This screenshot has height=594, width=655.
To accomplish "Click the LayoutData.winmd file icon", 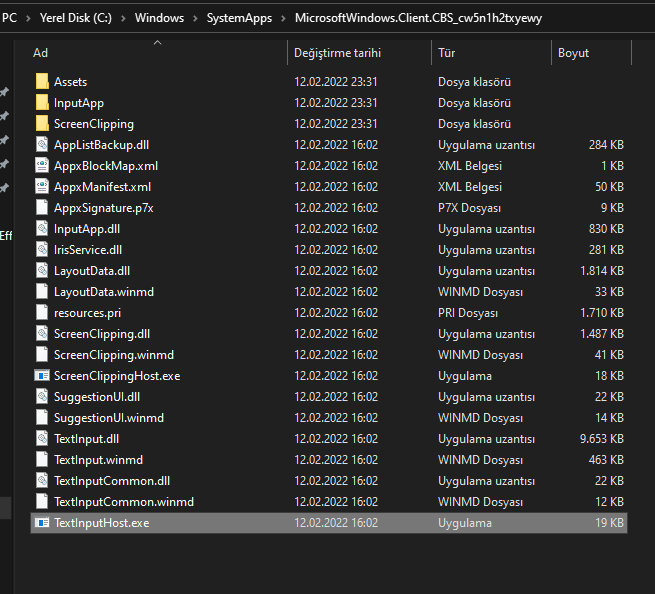I will pos(42,292).
